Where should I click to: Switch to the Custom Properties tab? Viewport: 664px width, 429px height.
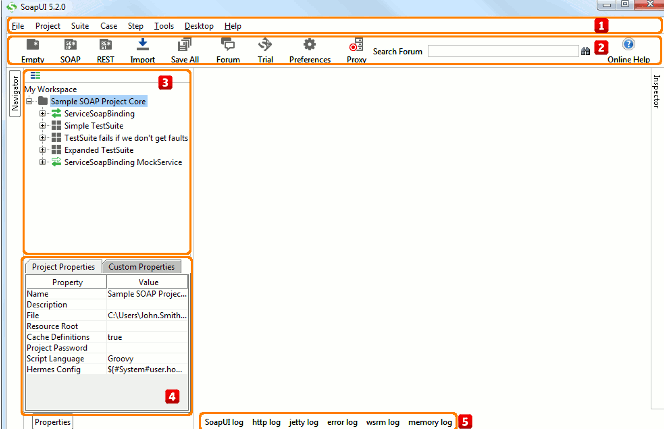coord(142,266)
